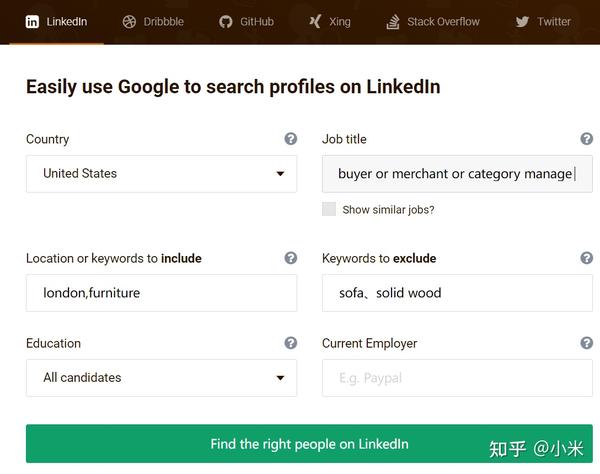Image resolution: width=600 pixels, height=474 pixels.
Task: Click the location keywords field with london,furniture
Action: 161,293
